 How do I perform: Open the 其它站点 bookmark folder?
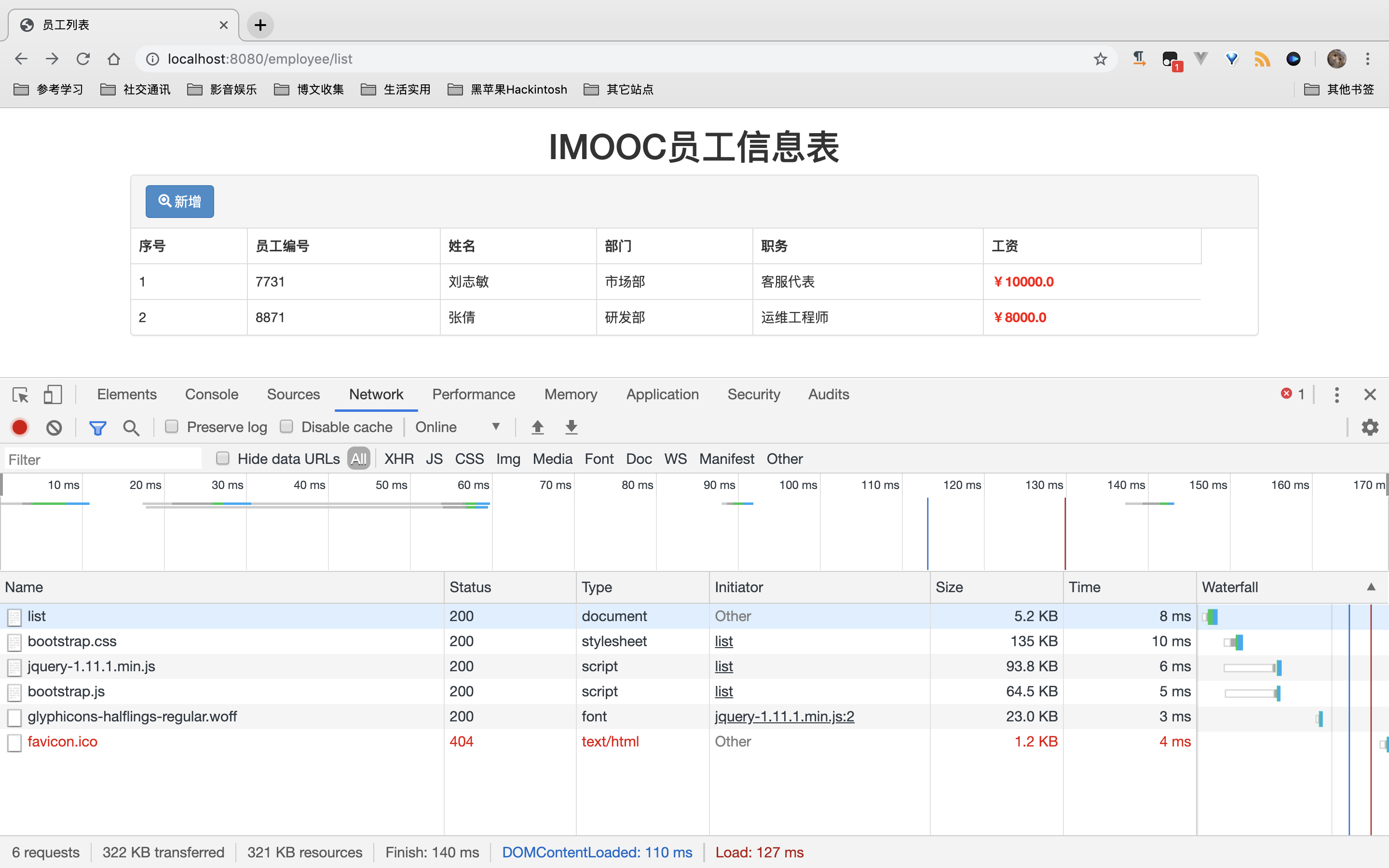point(619,90)
